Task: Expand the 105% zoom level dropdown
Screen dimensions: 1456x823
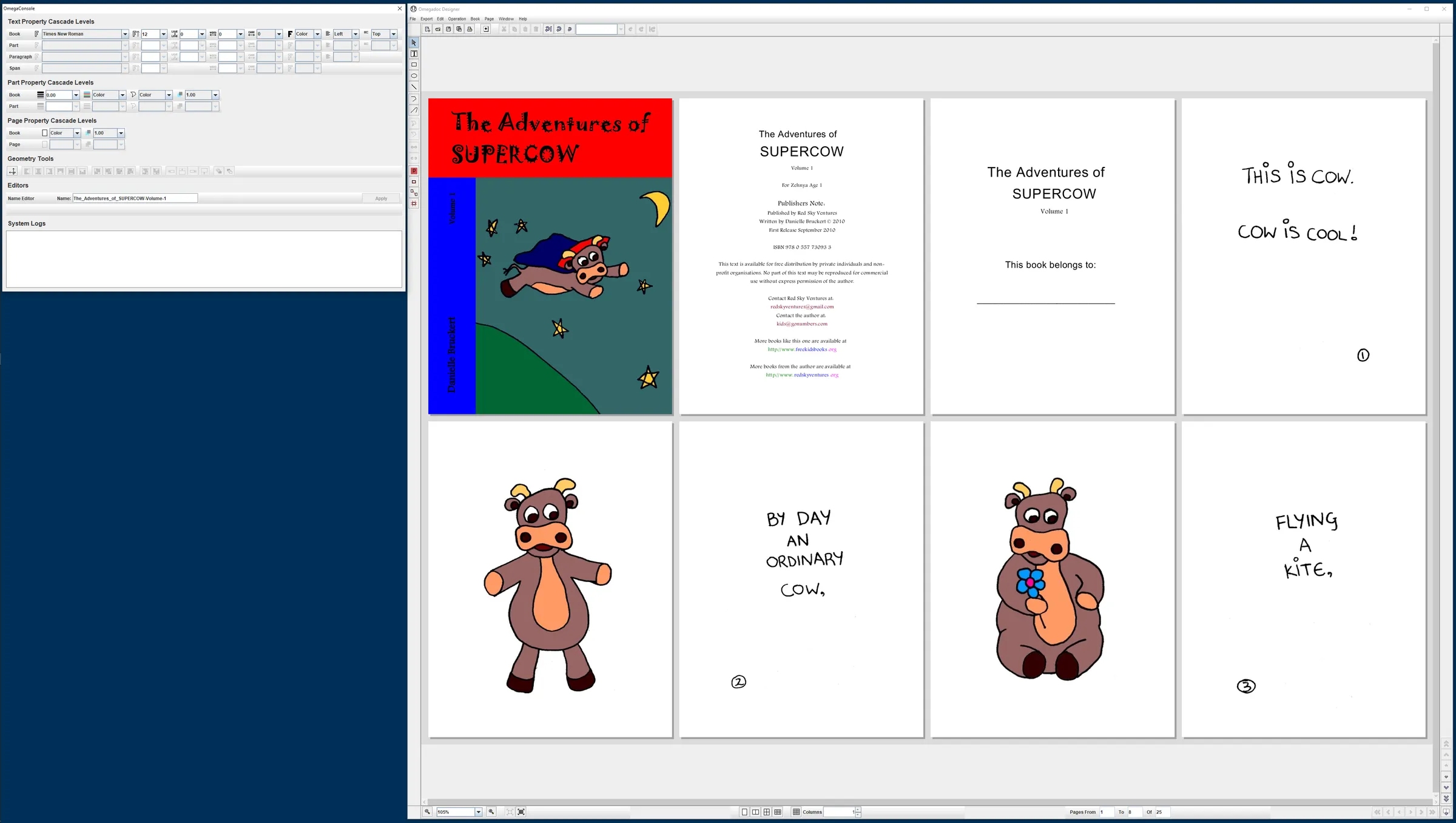Action: click(478, 812)
